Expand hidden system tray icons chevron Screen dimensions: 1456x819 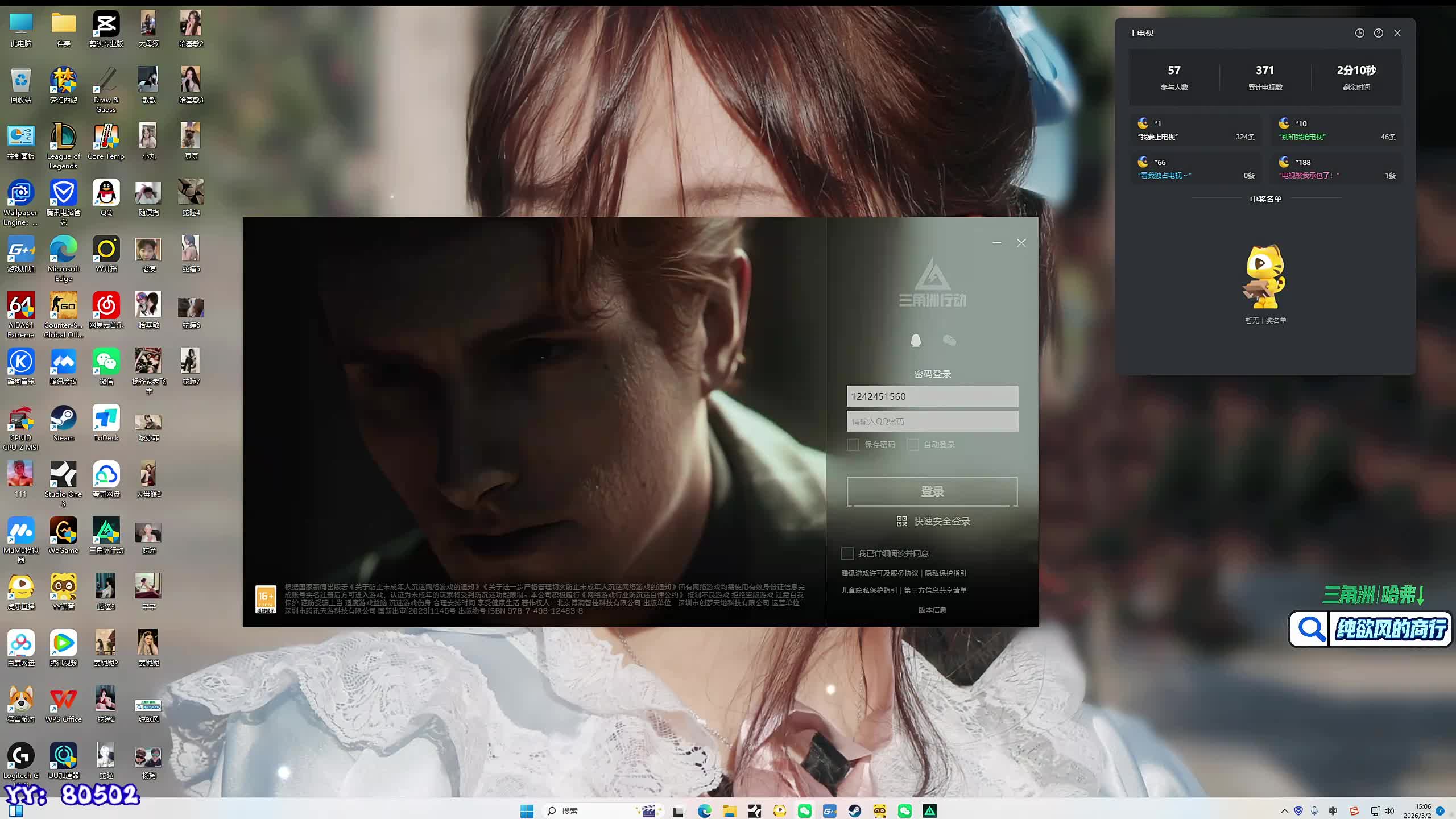1284,811
